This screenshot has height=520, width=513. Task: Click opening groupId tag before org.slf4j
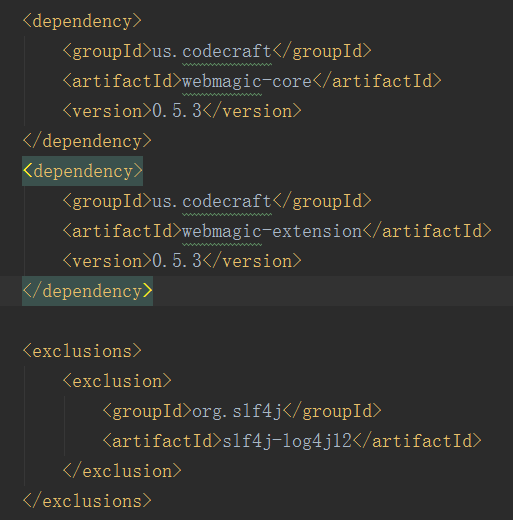[x=147, y=411]
